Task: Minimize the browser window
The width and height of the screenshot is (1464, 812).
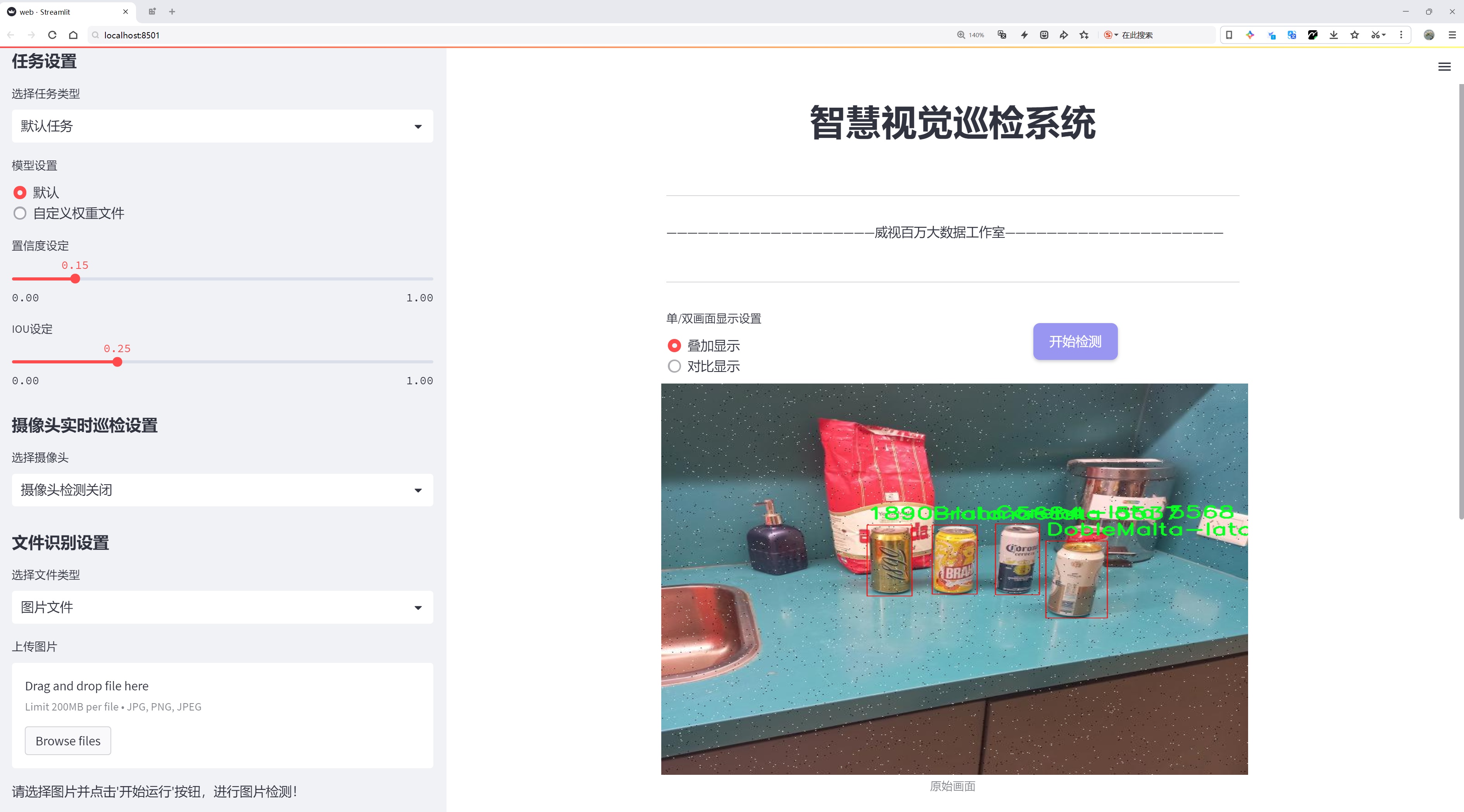Action: tap(1405, 11)
